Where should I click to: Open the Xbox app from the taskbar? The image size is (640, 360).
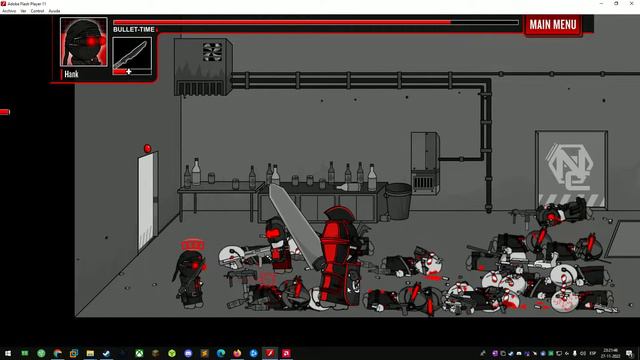point(139,353)
